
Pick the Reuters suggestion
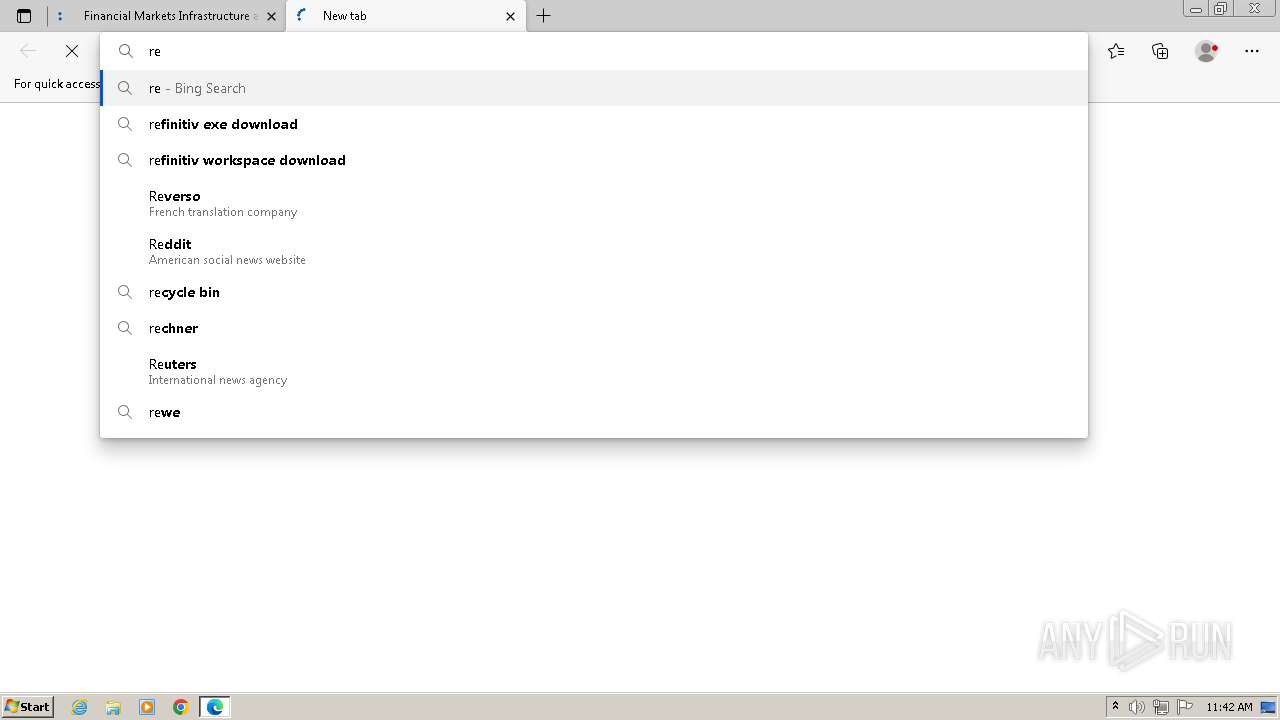[x=594, y=371]
